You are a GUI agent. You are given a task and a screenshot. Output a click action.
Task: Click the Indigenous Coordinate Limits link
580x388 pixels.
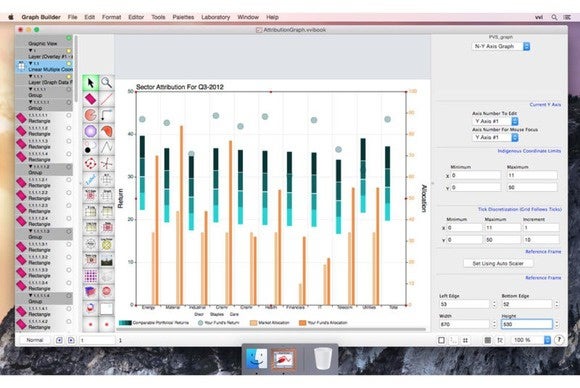pos(529,151)
